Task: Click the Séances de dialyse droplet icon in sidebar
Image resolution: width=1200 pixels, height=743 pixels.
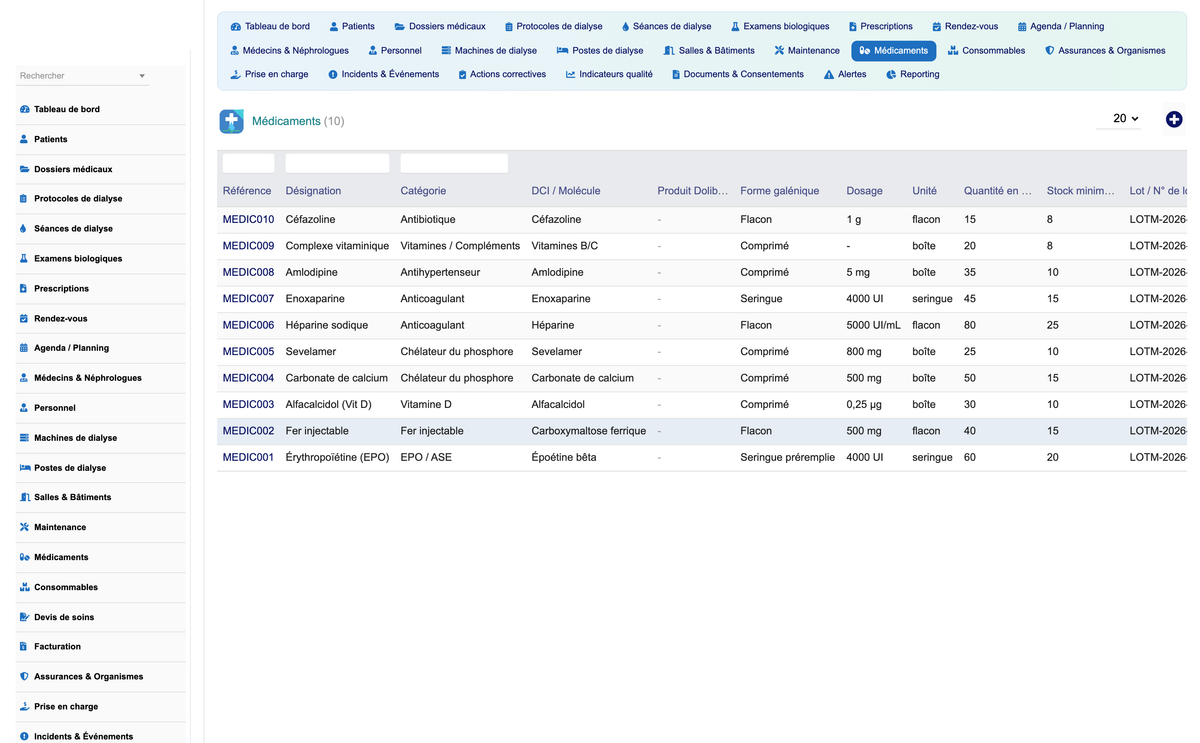Action: click(x=24, y=229)
